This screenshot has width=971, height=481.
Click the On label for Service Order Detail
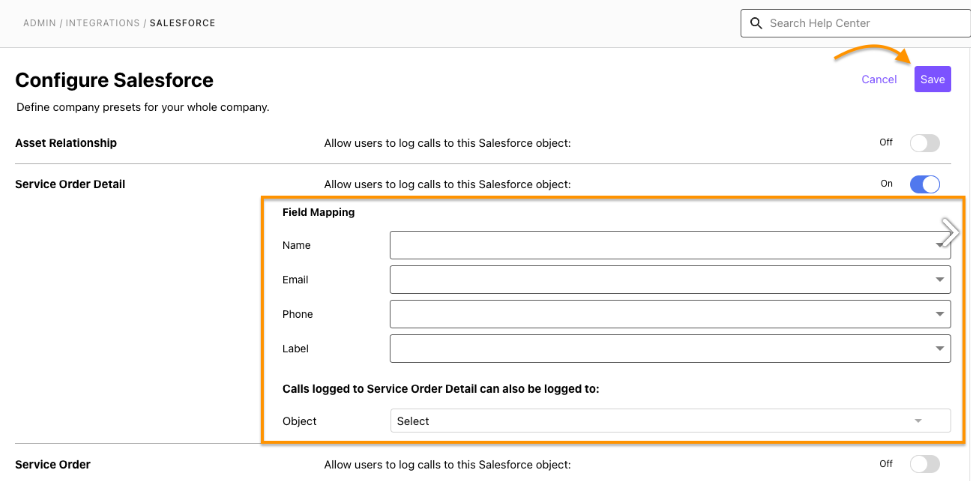click(887, 184)
